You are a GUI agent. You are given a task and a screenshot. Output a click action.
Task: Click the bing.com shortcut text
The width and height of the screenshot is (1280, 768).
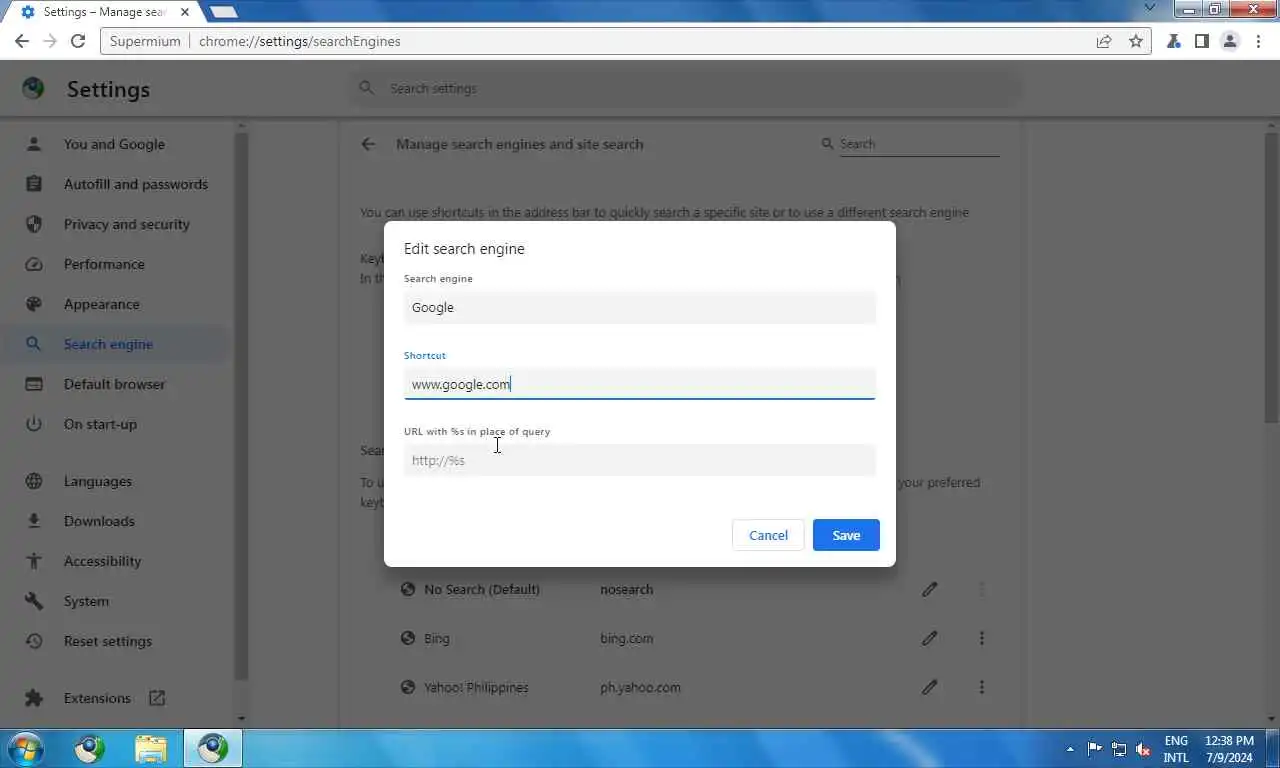pos(627,638)
